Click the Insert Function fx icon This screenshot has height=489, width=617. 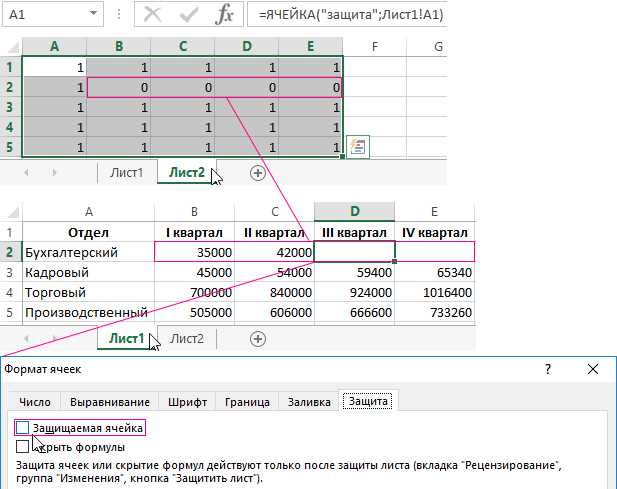pyautogui.click(x=224, y=15)
